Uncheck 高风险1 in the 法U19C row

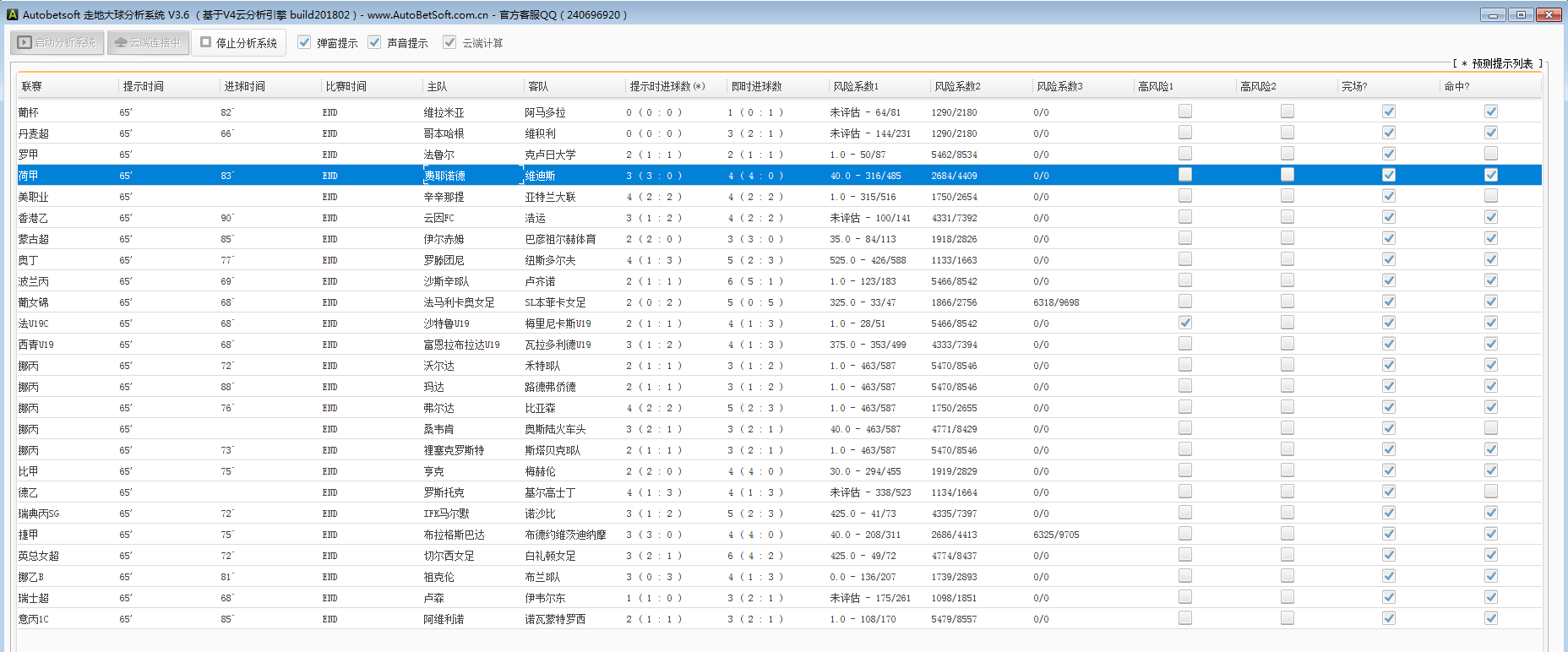[x=1185, y=323]
